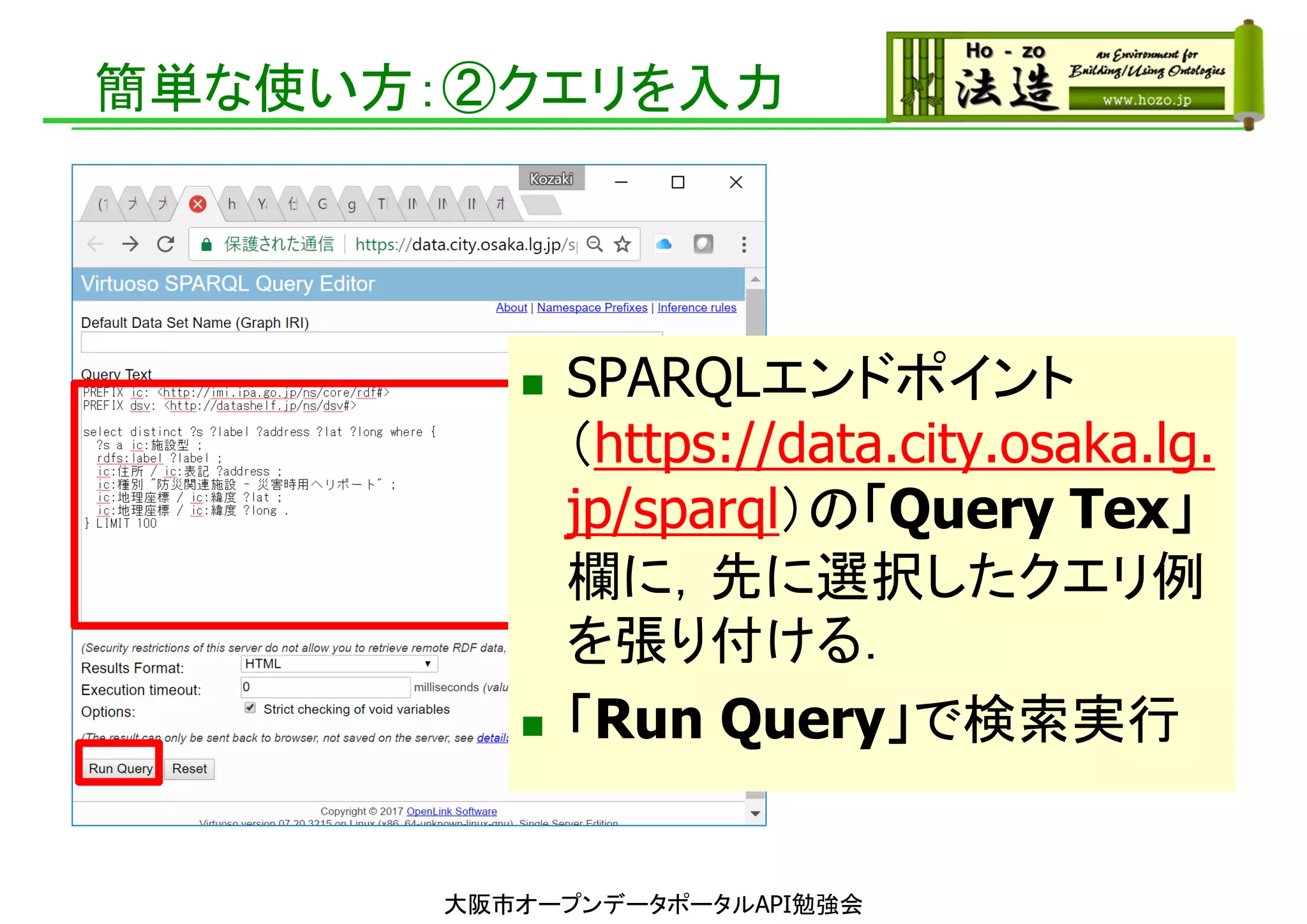Open a new tab with the blank tab button
1307x924 pixels.
tap(541, 205)
